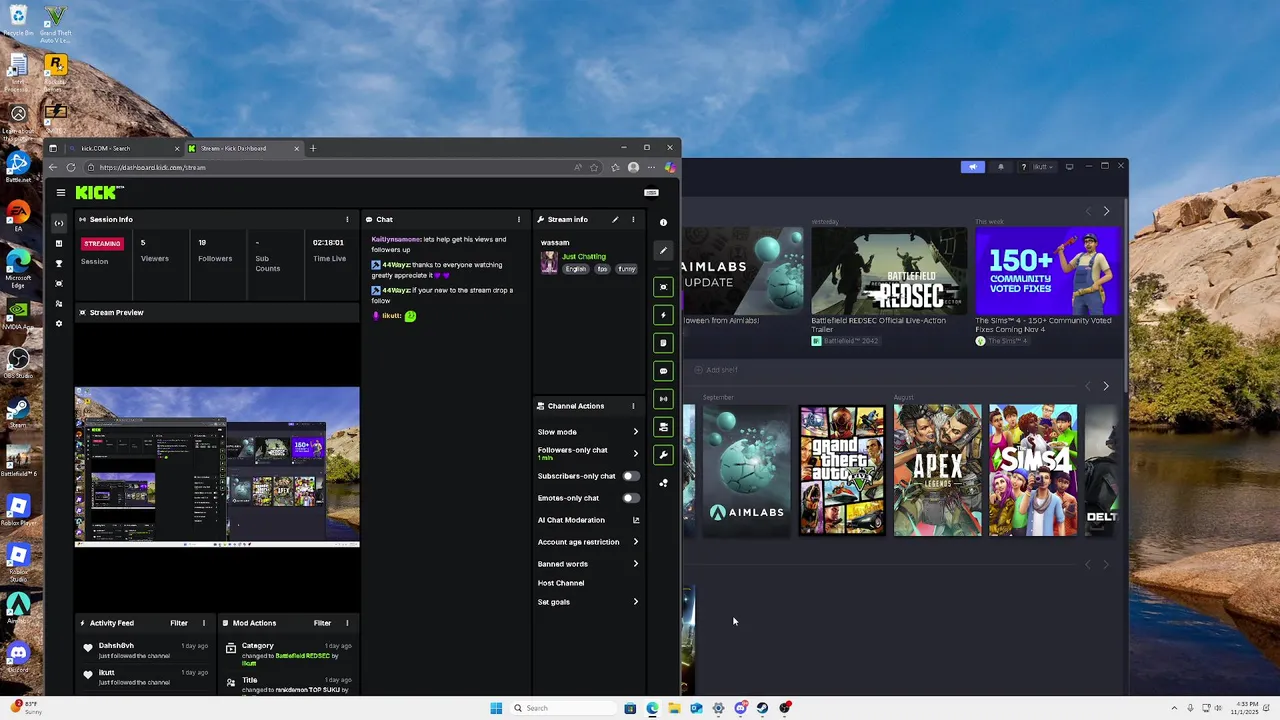Open notifications bell in EA app
The image size is (1280, 720).
tap(1000, 167)
